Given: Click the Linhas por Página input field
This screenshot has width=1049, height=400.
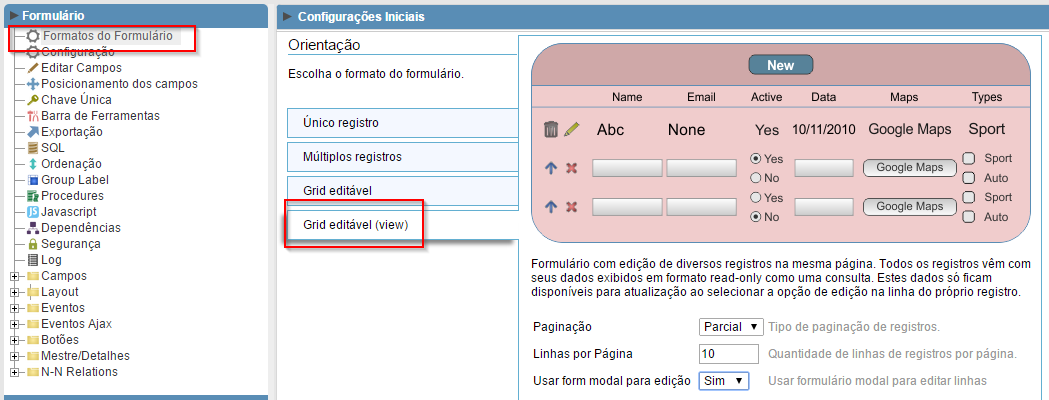Looking at the screenshot, I should (729, 354).
